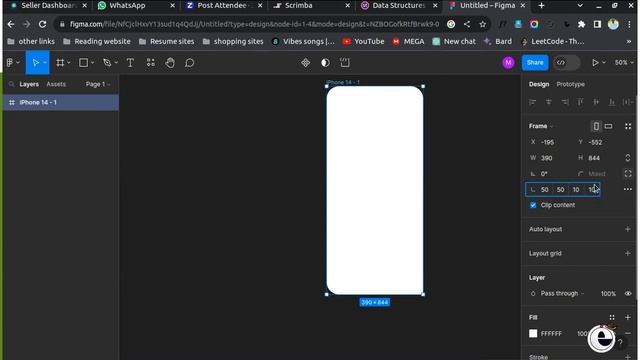Open the Page 1 dropdown
Image resolution: width=640 pixels, height=360 pixels.
(98, 84)
